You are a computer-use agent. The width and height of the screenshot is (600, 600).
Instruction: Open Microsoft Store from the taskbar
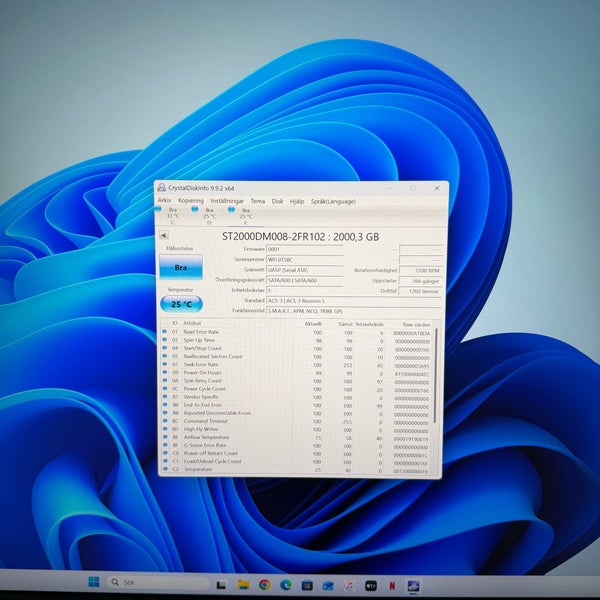[307, 585]
